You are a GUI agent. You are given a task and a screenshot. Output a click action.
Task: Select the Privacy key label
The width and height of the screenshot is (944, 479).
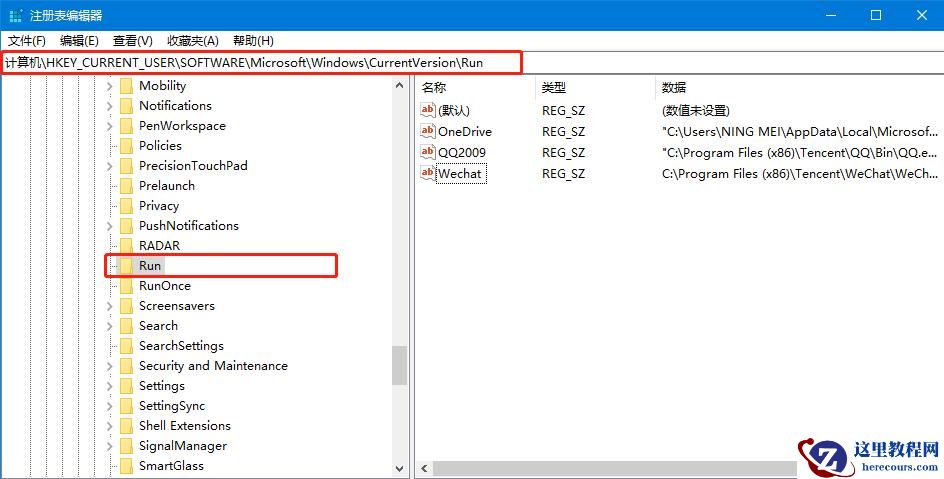[159, 206]
